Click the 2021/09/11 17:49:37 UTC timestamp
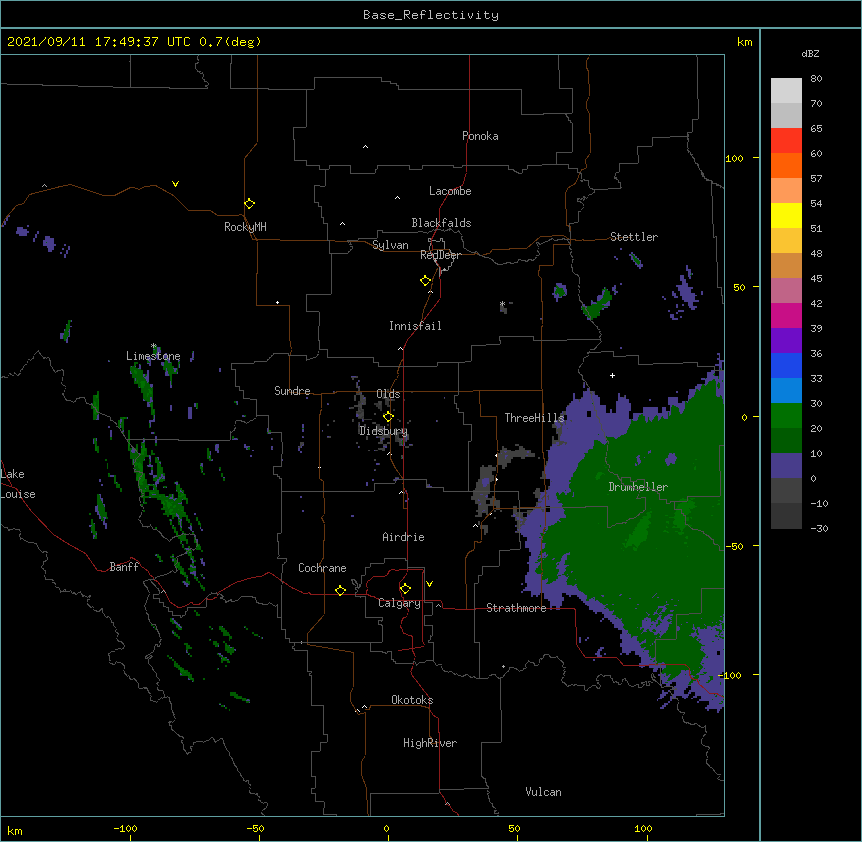The width and height of the screenshot is (862, 842). pyautogui.click(x=98, y=42)
